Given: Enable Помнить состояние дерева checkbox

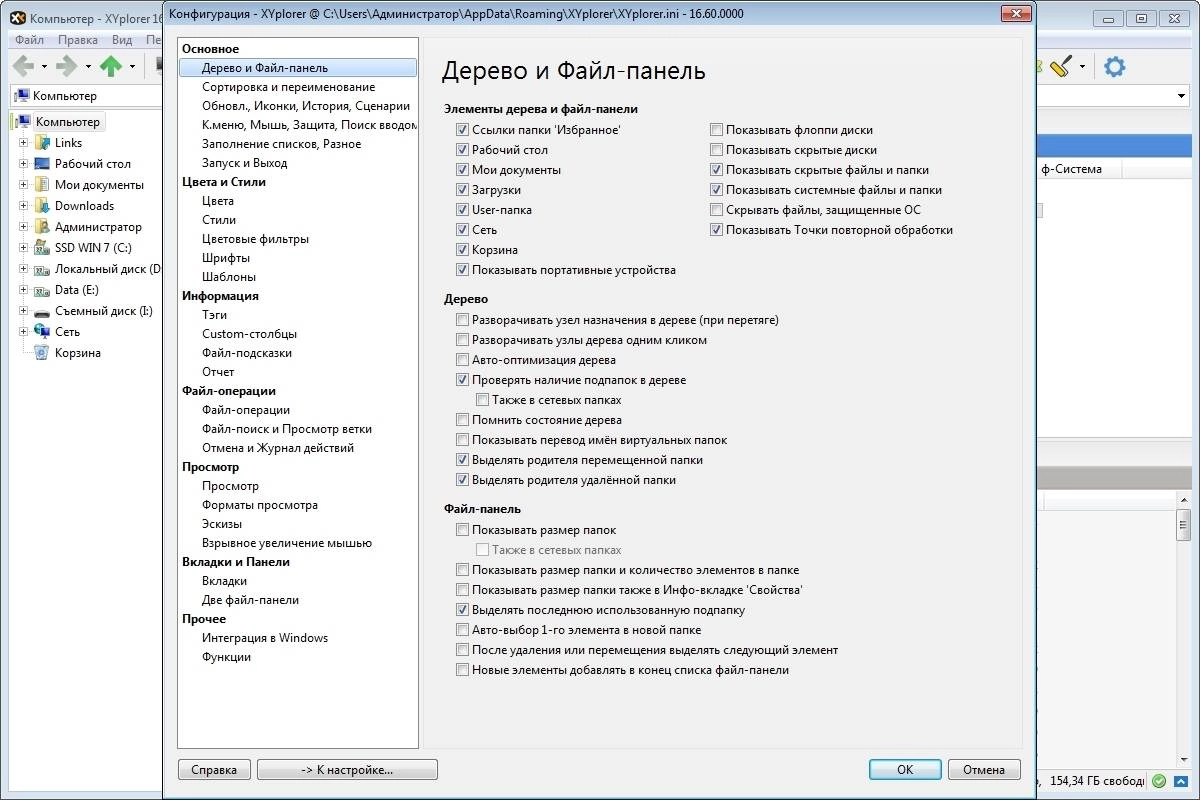Looking at the screenshot, I should tap(462, 420).
